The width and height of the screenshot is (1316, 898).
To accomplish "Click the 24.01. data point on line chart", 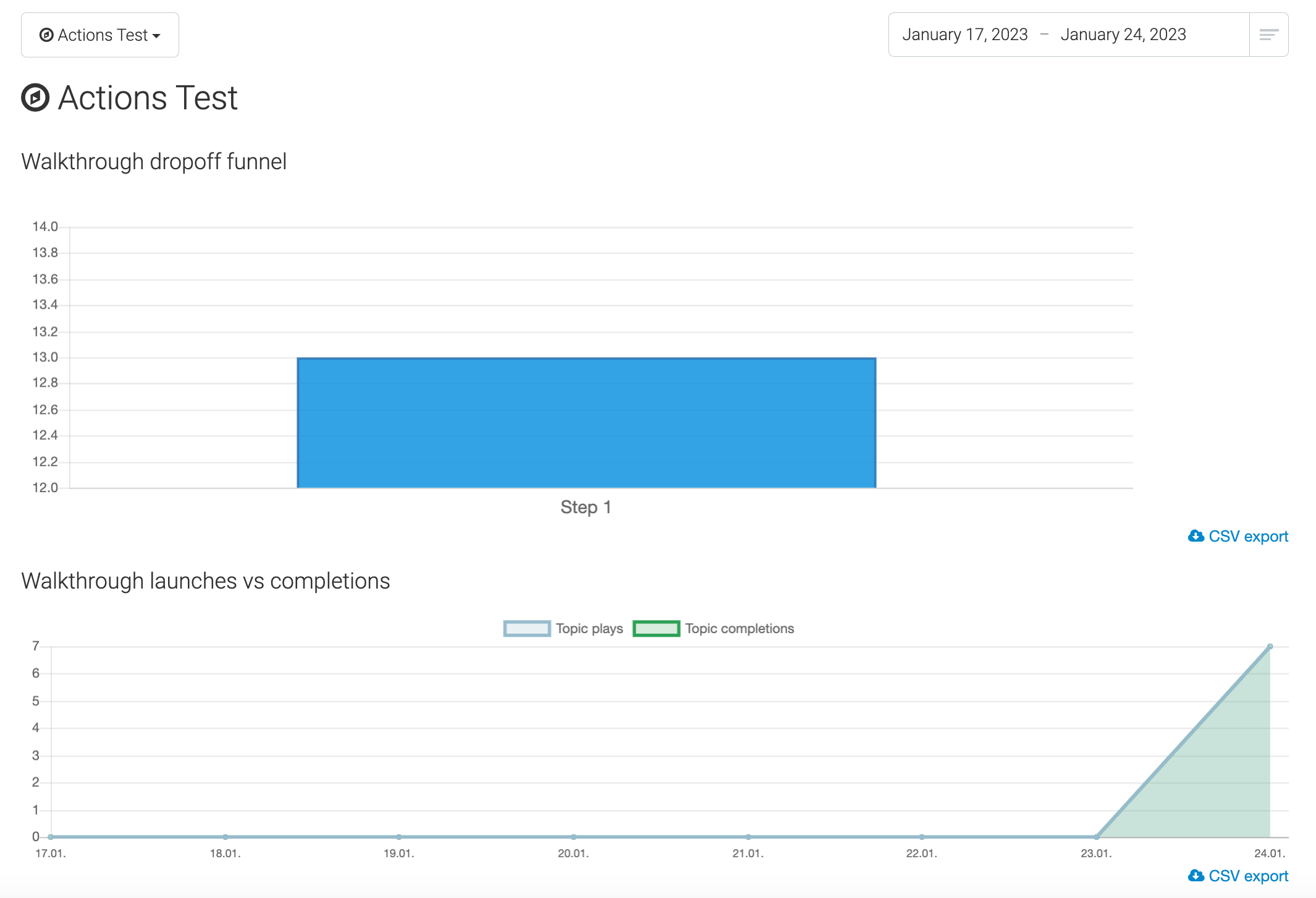I will click(1270, 647).
